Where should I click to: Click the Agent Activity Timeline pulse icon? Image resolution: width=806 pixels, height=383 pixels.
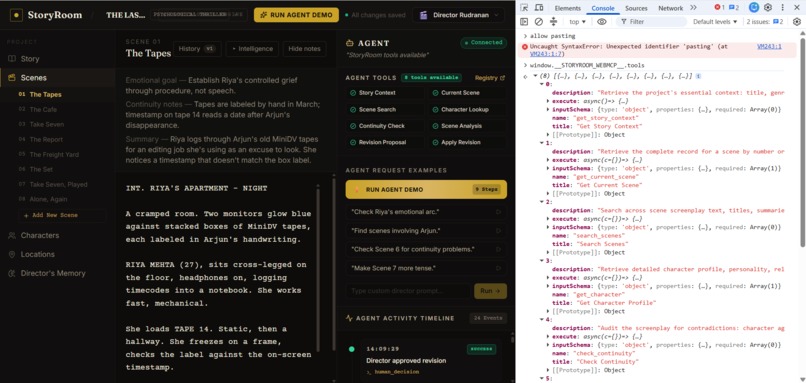coord(350,318)
